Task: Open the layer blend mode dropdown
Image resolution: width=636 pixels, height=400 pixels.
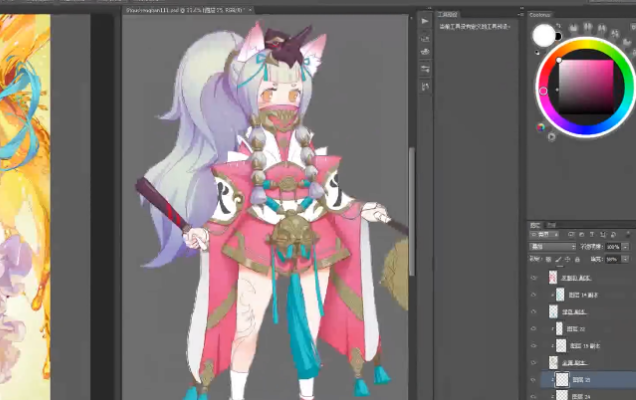Action: click(x=552, y=247)
